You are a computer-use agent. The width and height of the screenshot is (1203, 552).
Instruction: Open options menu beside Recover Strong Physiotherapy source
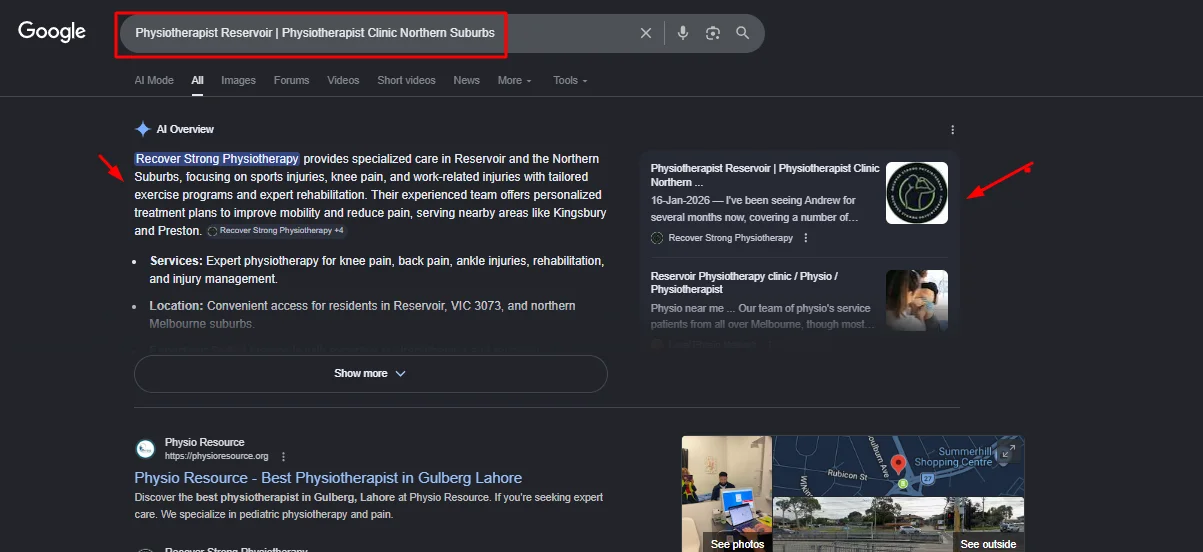point(806,238)
